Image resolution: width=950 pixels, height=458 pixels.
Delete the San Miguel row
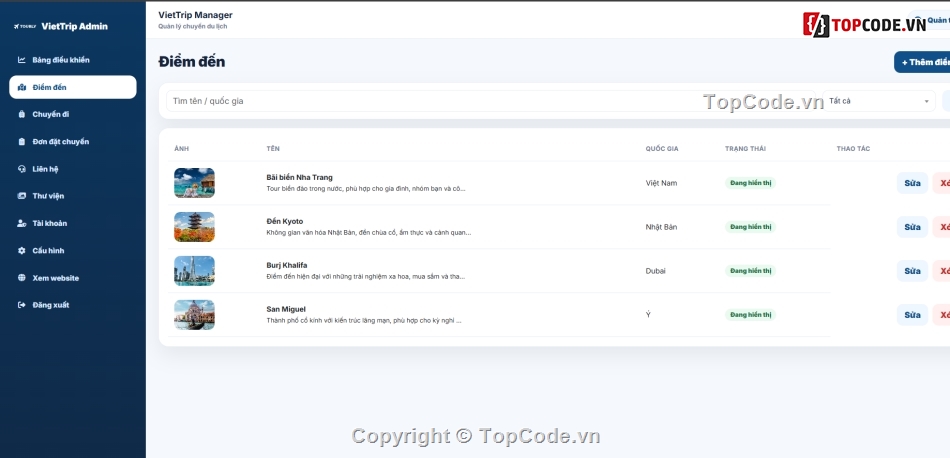click(942, 315)
